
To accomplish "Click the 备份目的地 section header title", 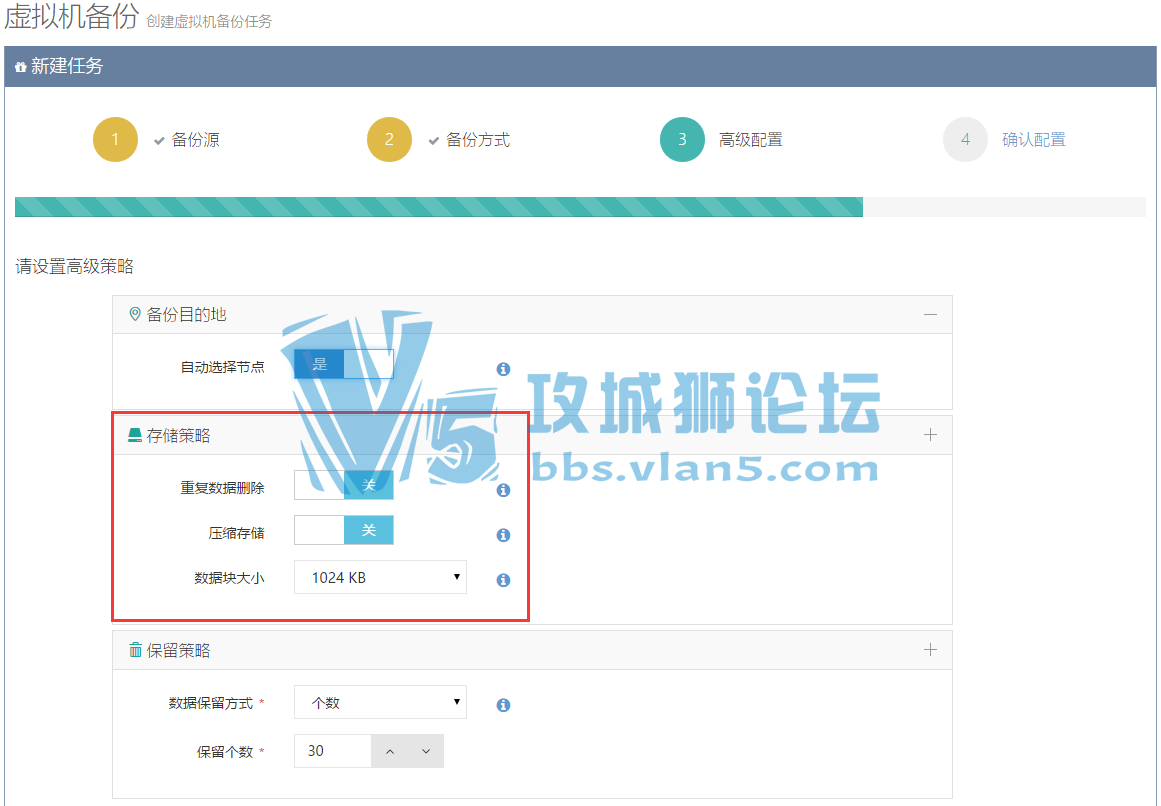I will 187,315.
